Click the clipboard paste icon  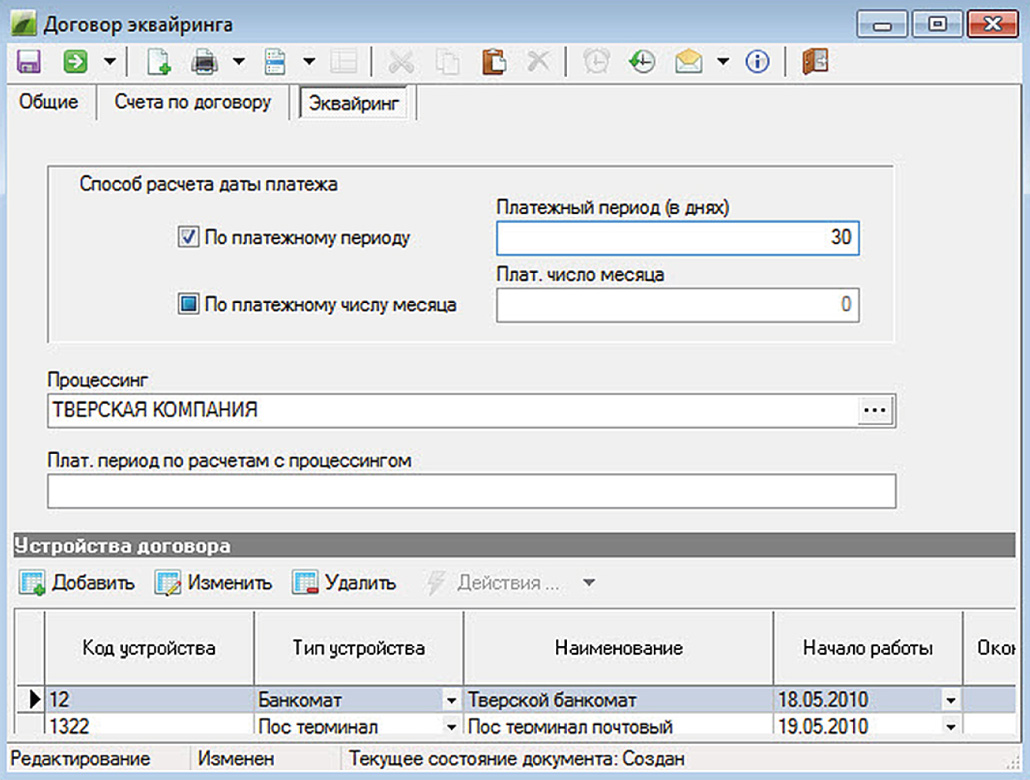pos(494,62)
